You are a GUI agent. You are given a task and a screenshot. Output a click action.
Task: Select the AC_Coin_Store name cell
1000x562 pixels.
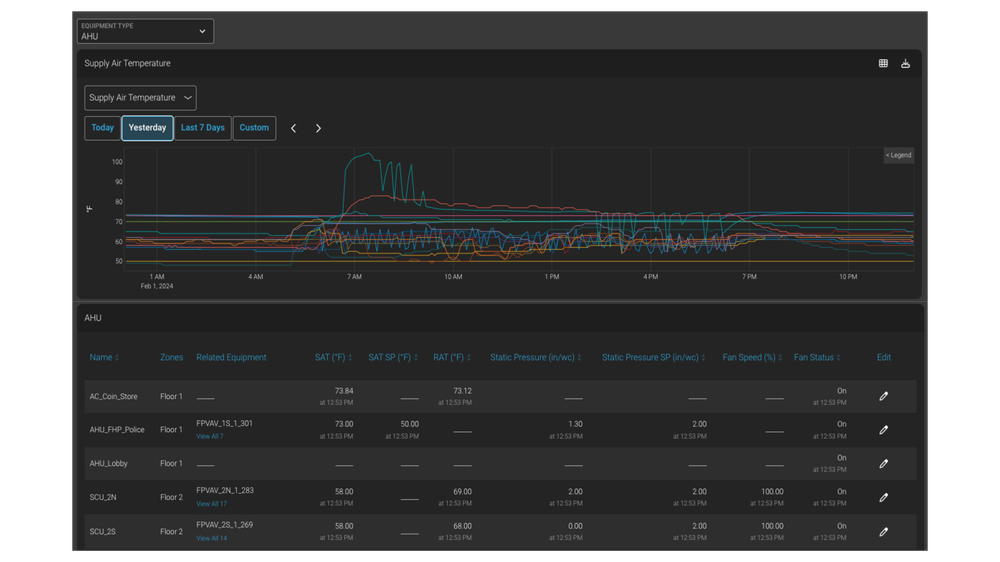114,396
